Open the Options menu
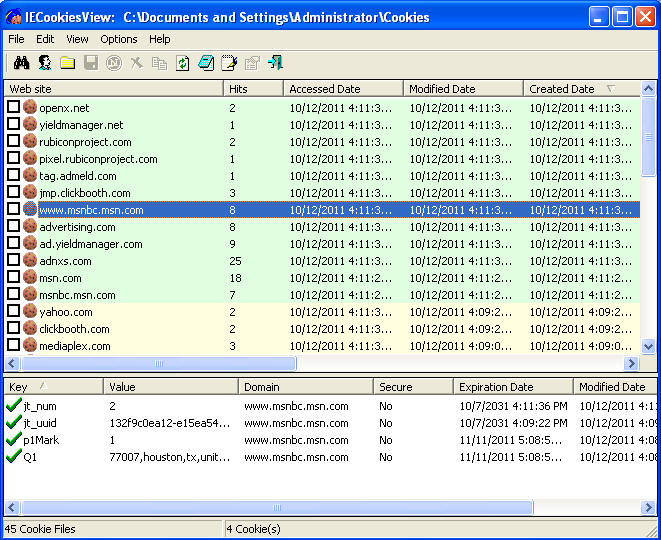This screenshot has width=661, height=540. click(119, 39)
